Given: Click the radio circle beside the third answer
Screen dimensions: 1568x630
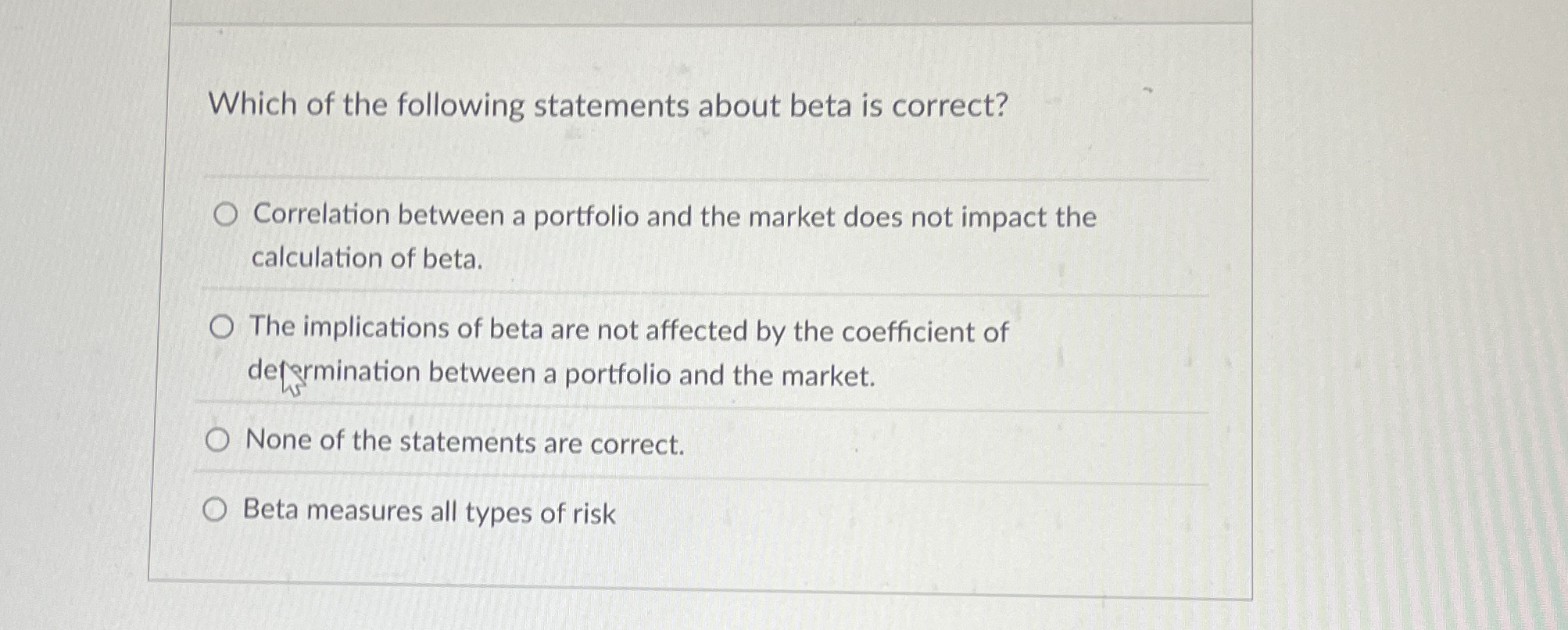Looking at the screenshot, I should tap(218, 440).
